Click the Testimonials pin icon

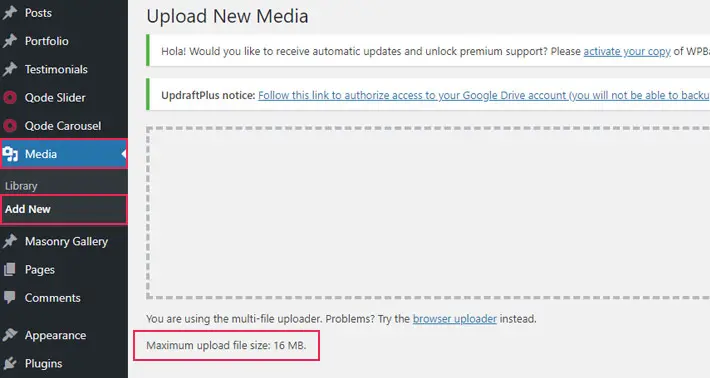click(x=10, y=69)
